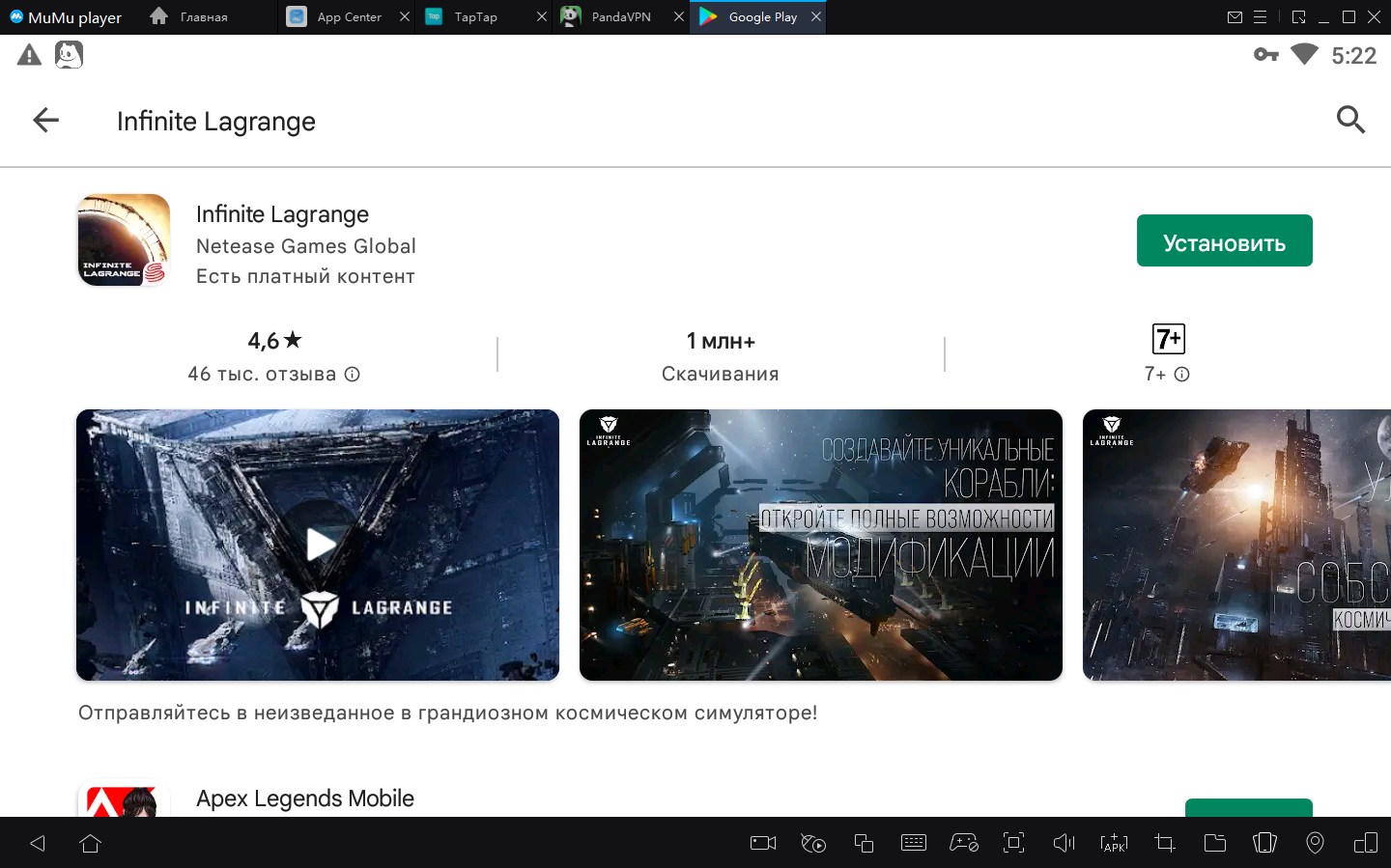The image size is (1391, 868).
Task: Open keyboard mapping settings in bottom toolbar
Action: (913, 843)
